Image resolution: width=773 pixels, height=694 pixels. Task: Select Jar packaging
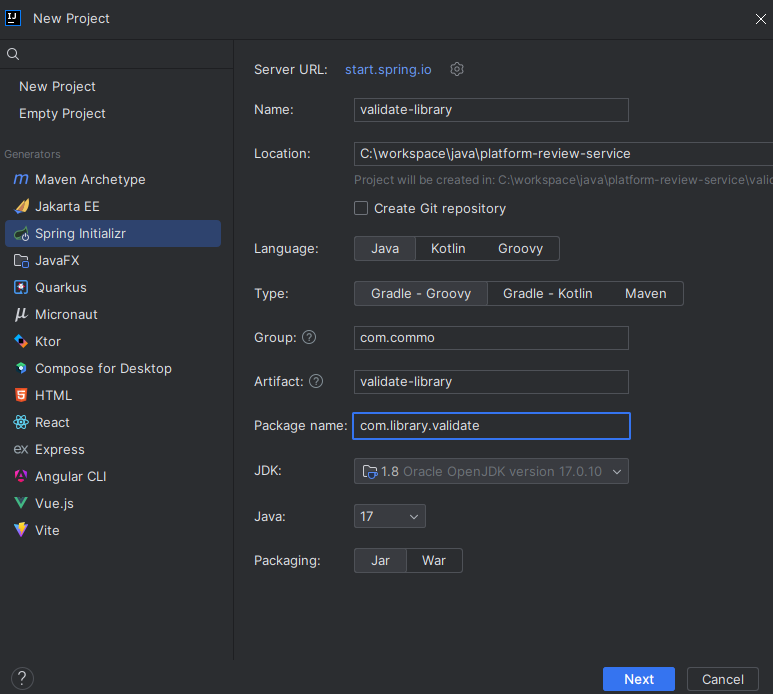click(381, 561)
